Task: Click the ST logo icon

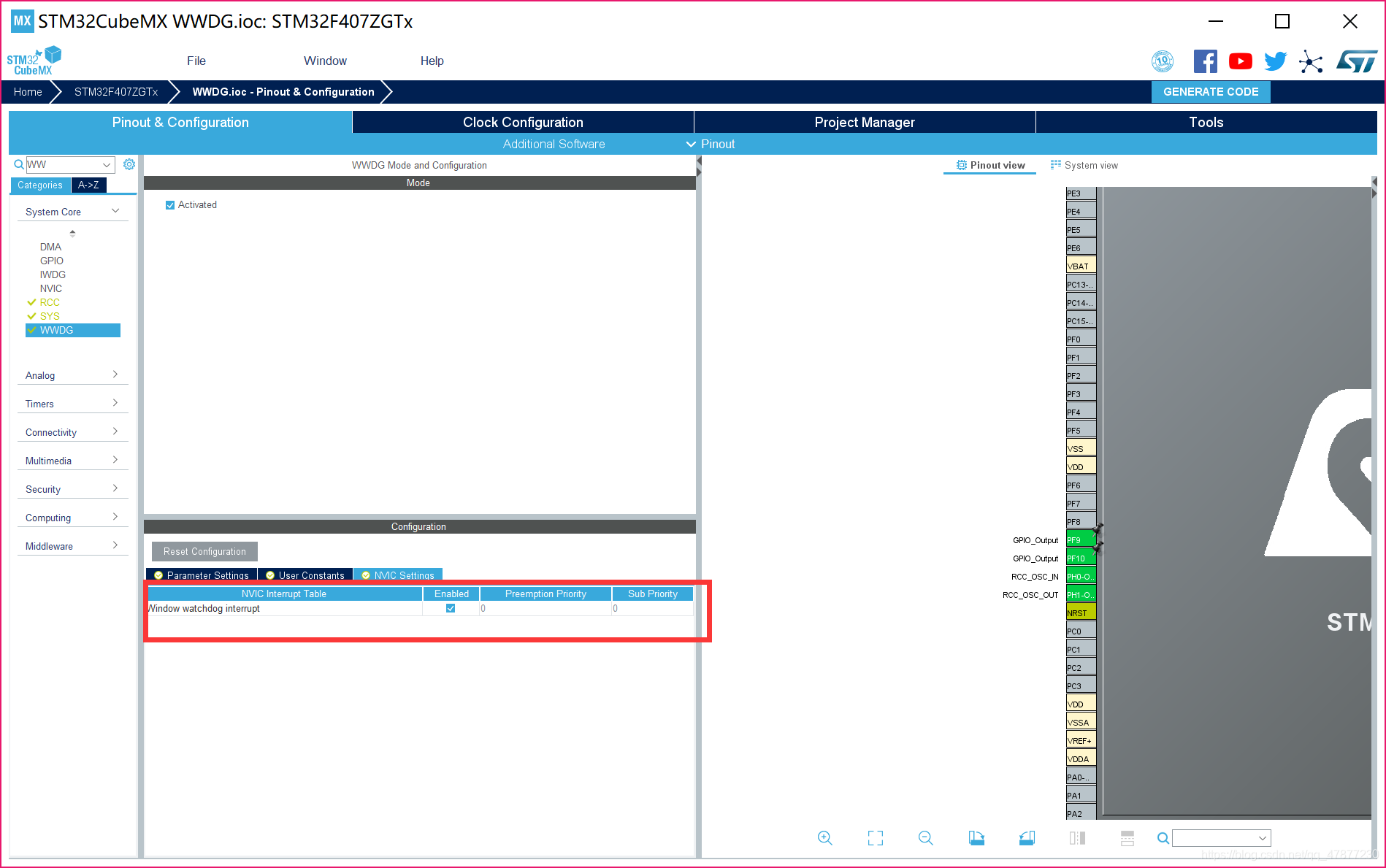Action: (1357, 61)
